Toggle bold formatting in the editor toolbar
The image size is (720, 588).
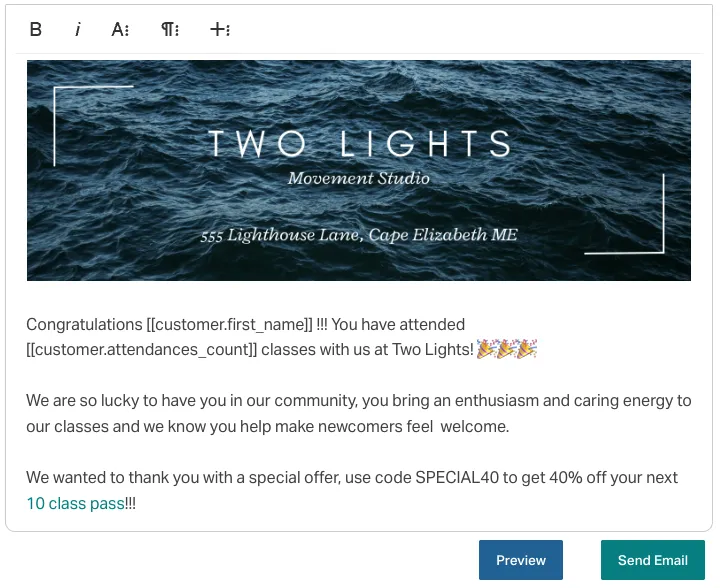click(36, 30)
